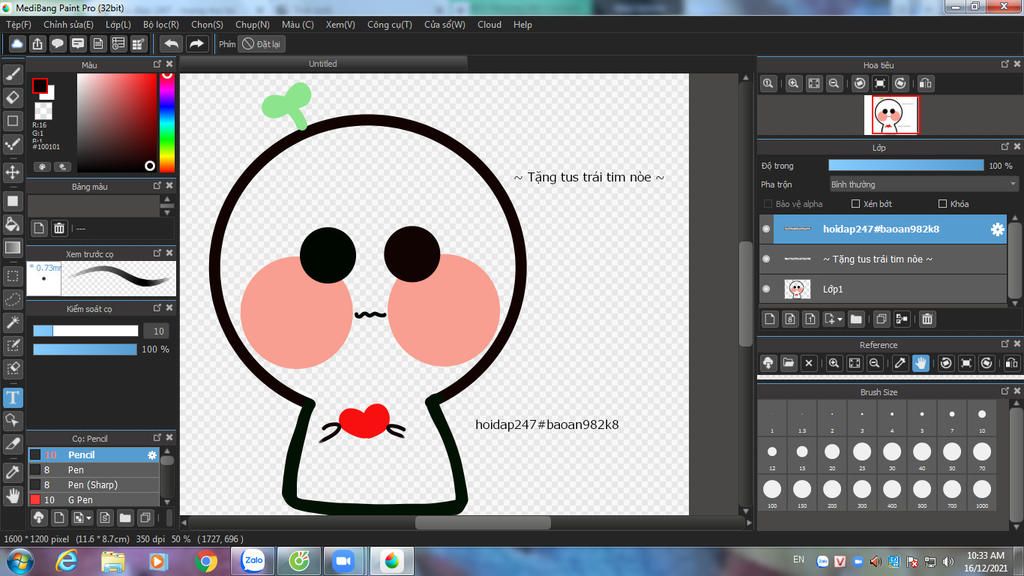Hide the Tặng tus trái tim nòe layer

pos(767,259)
